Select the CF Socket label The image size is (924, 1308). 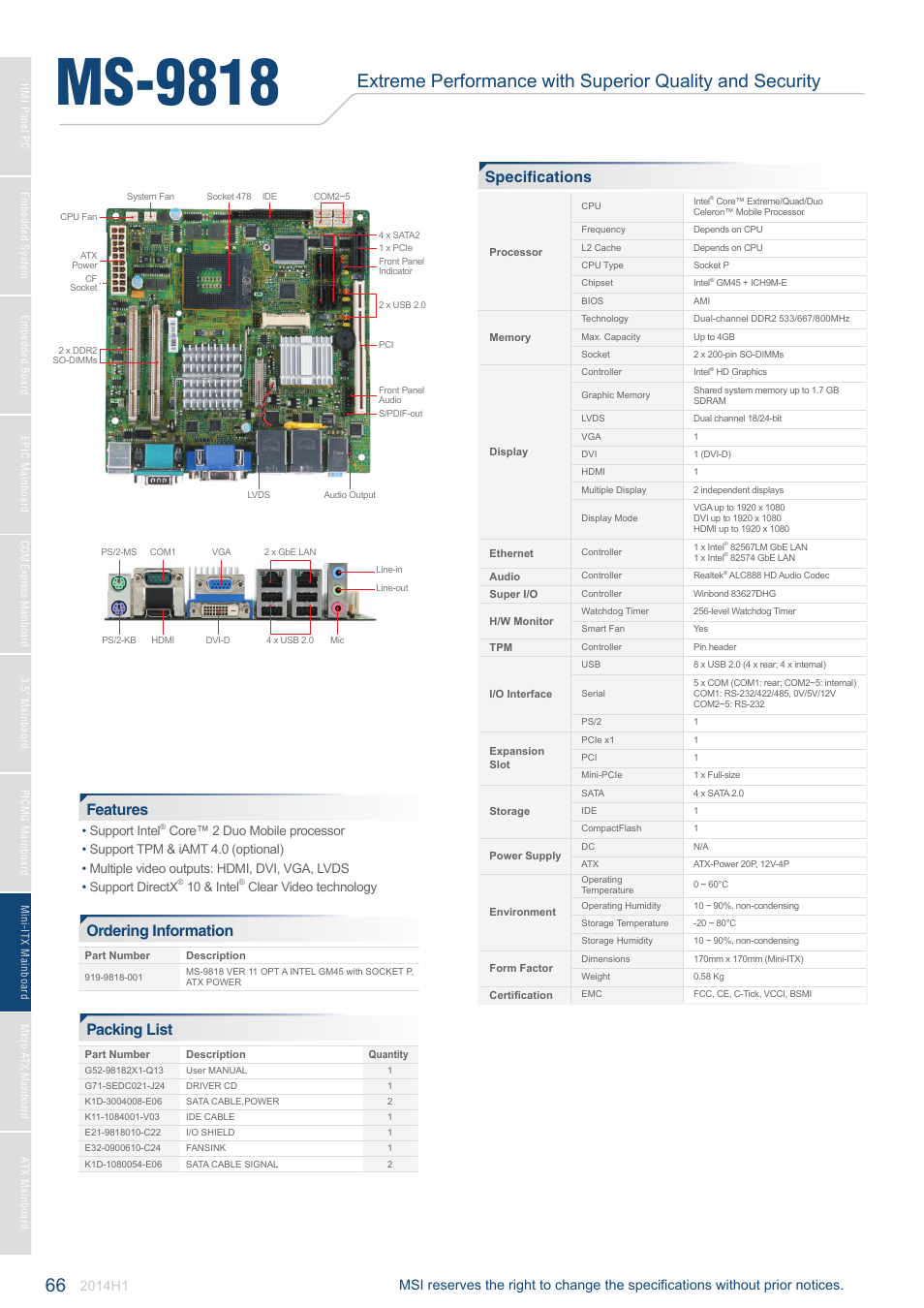coord(83,283)
